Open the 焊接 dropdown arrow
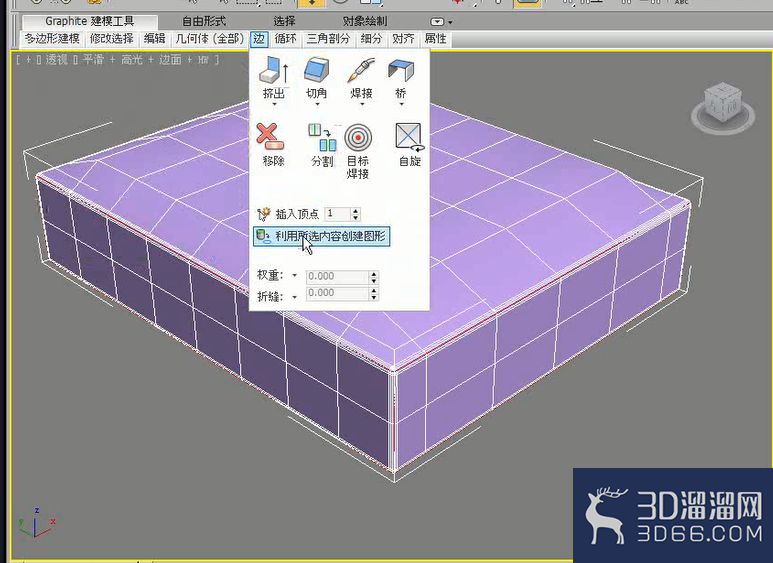 point(362,104)
